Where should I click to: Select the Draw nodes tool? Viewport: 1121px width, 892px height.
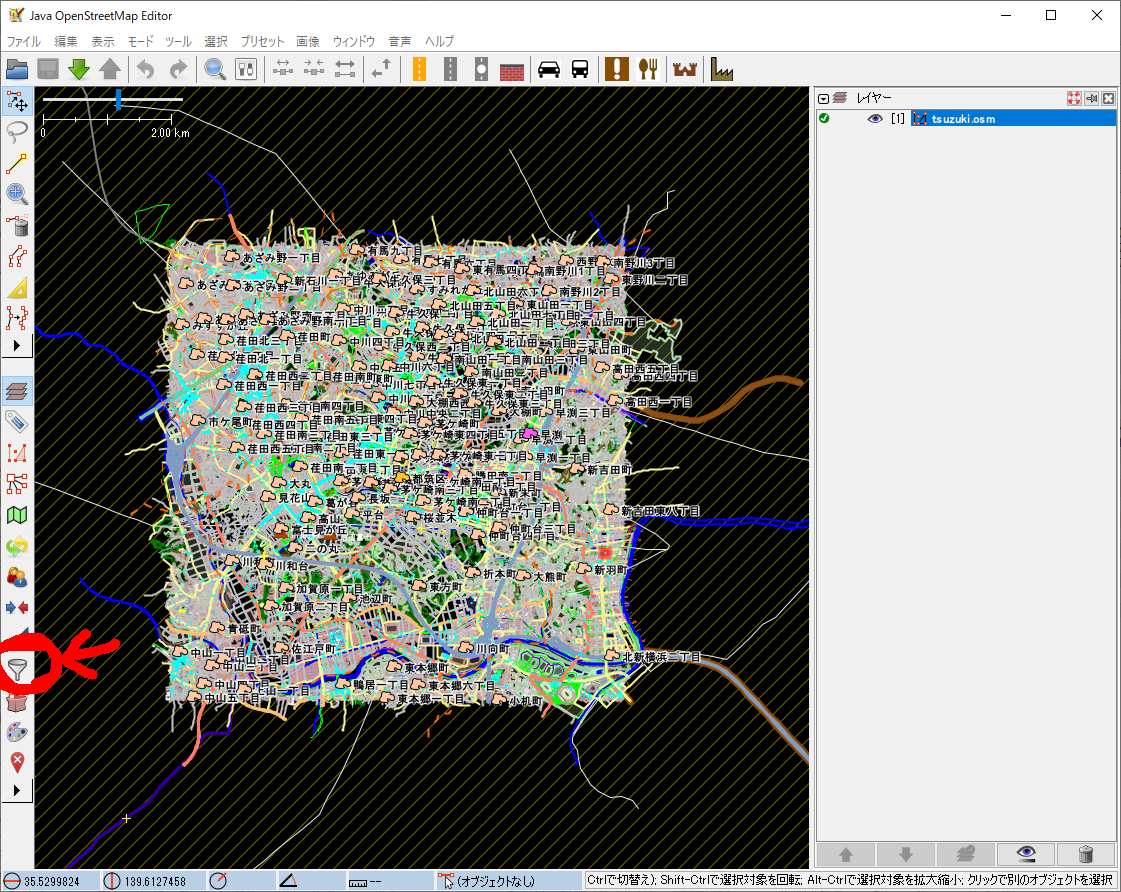click(17, 163)
